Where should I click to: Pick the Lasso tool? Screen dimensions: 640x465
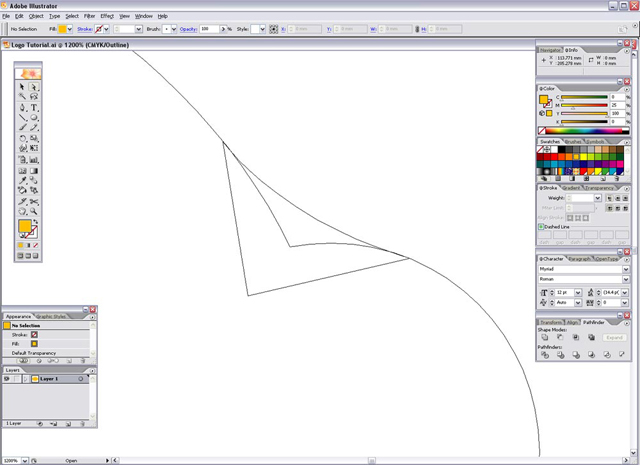34,96
